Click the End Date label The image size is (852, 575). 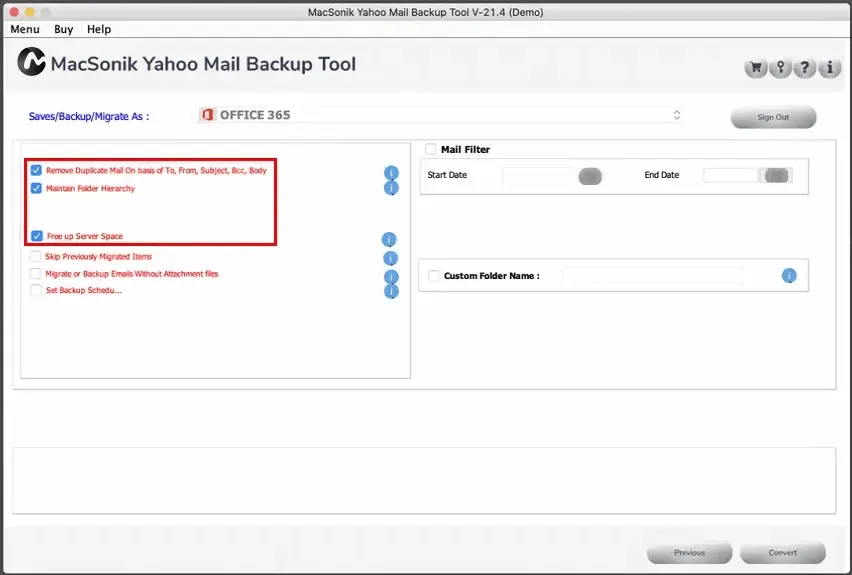[x=662, y=175]
